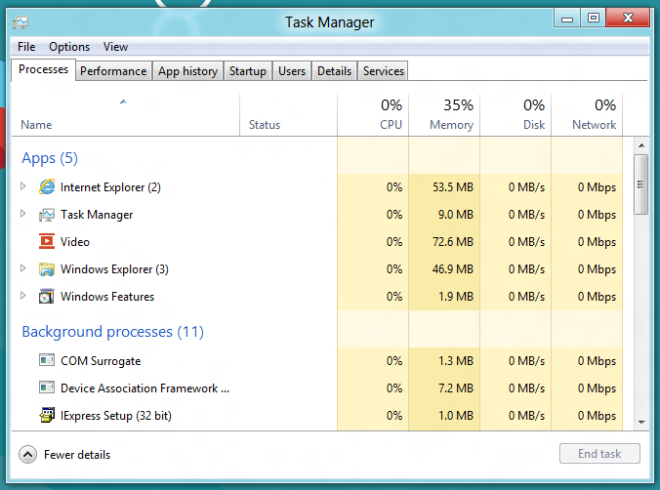Sort by the Name column header

(125, 115)
